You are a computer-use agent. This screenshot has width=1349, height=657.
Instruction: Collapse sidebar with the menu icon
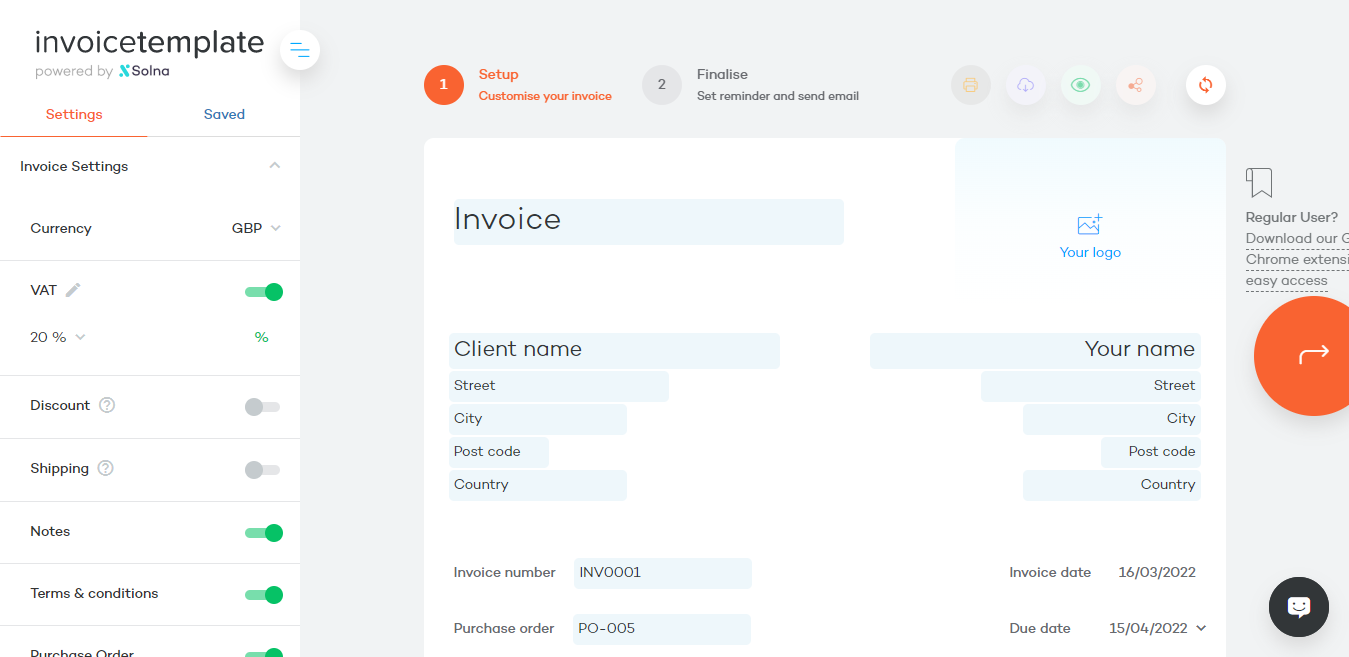300,49
